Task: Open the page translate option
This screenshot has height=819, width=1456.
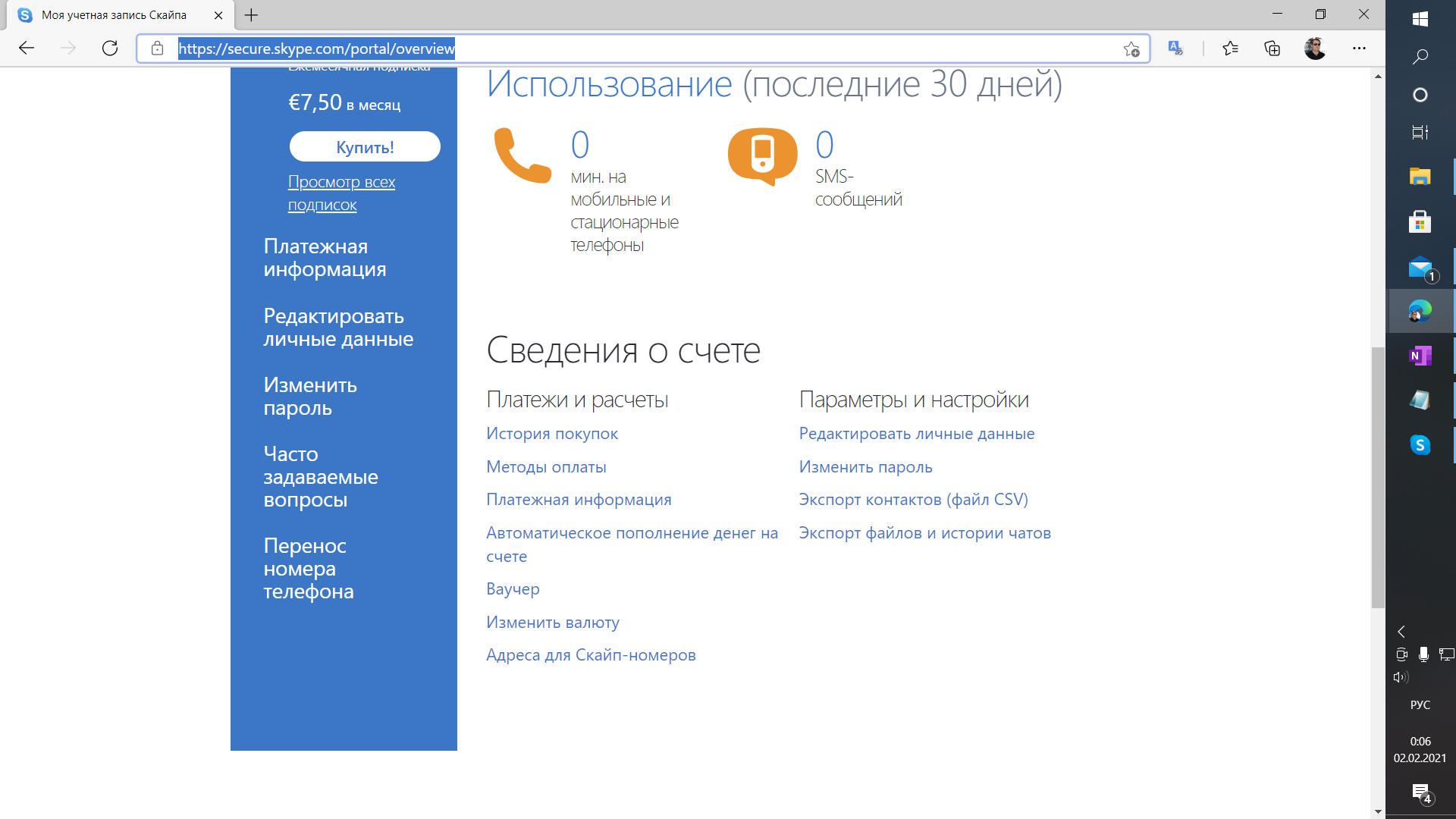Action: coord(1175,49)
